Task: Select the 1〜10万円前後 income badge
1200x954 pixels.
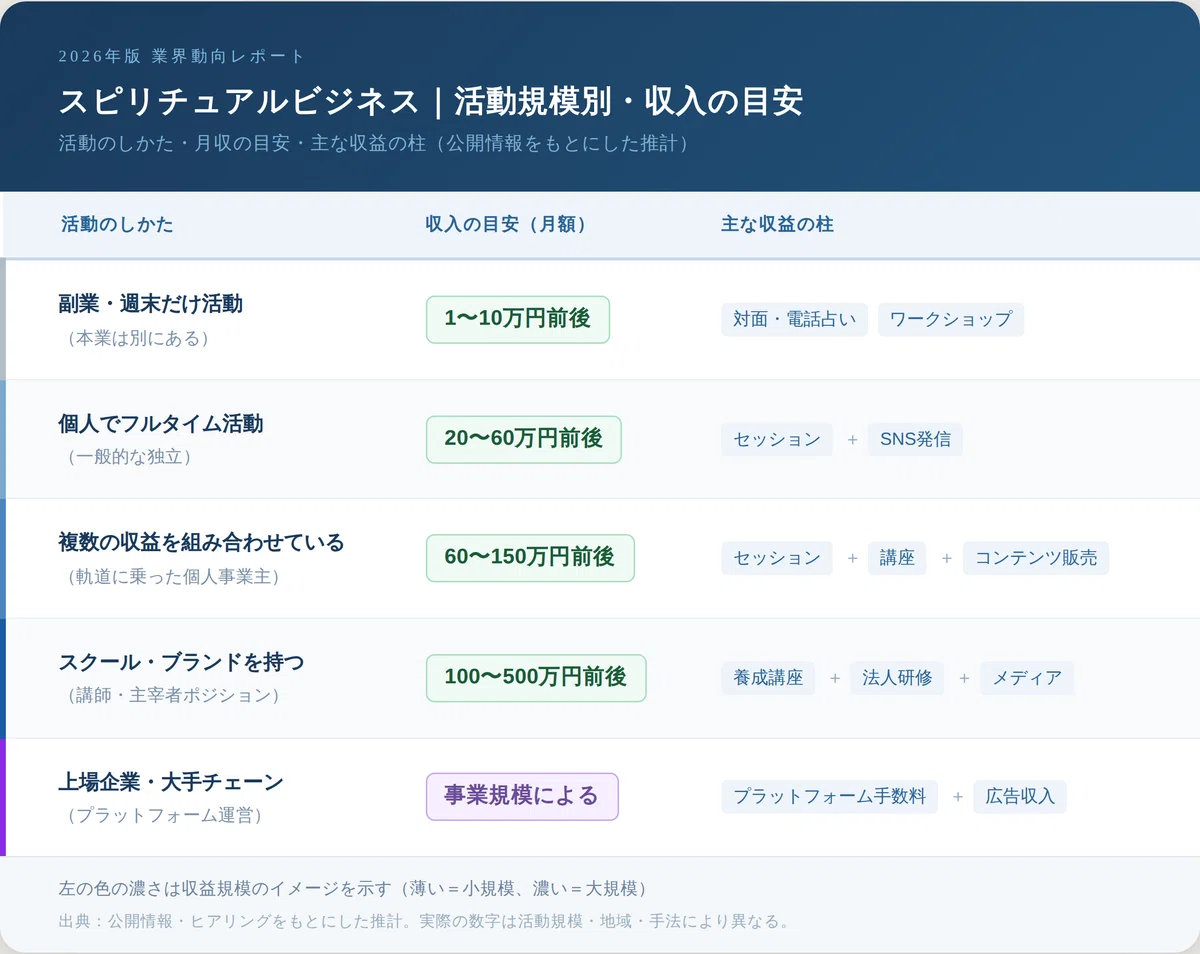Action: pos(518,319)
